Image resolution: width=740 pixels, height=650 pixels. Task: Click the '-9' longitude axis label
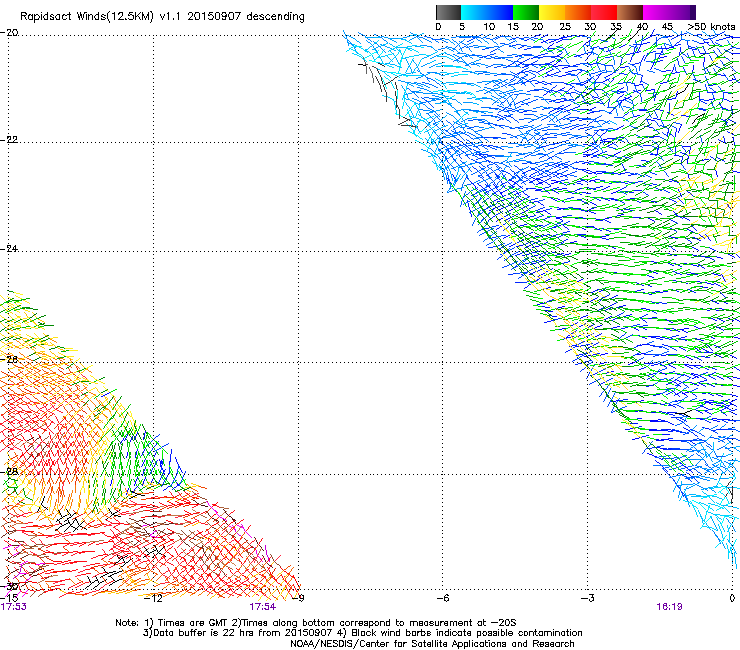pyautogui.click(x=298, y=598)
